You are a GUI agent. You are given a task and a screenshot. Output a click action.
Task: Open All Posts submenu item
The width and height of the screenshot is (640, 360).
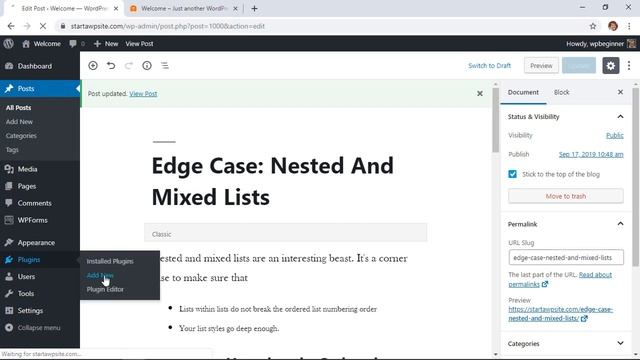click(18, 108)
